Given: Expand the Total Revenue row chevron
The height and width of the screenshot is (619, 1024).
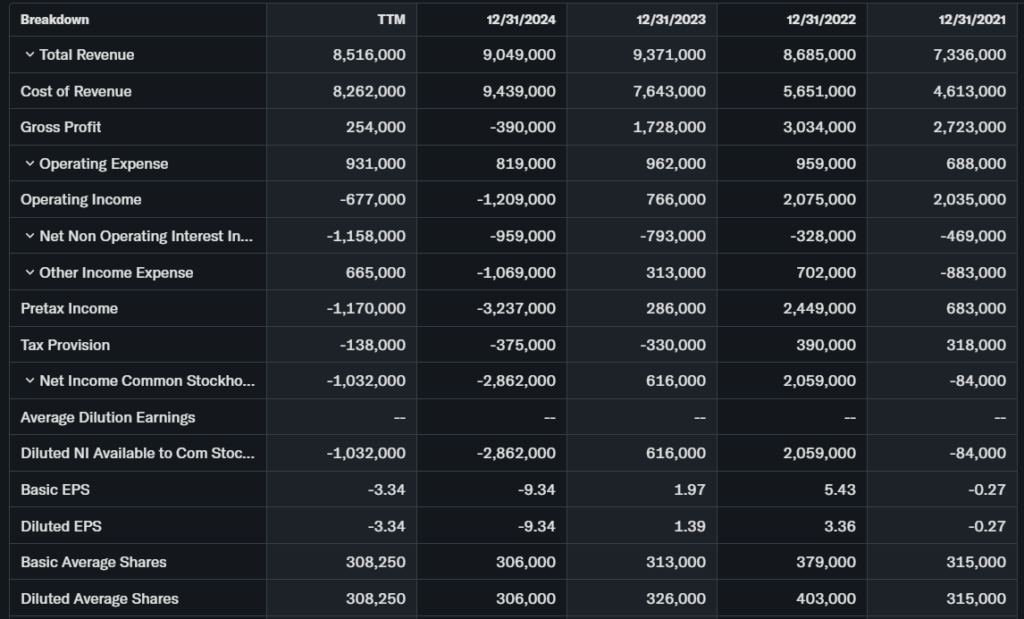Looking at the screenshot, I should pyautogui.click(x=29, y=55).
